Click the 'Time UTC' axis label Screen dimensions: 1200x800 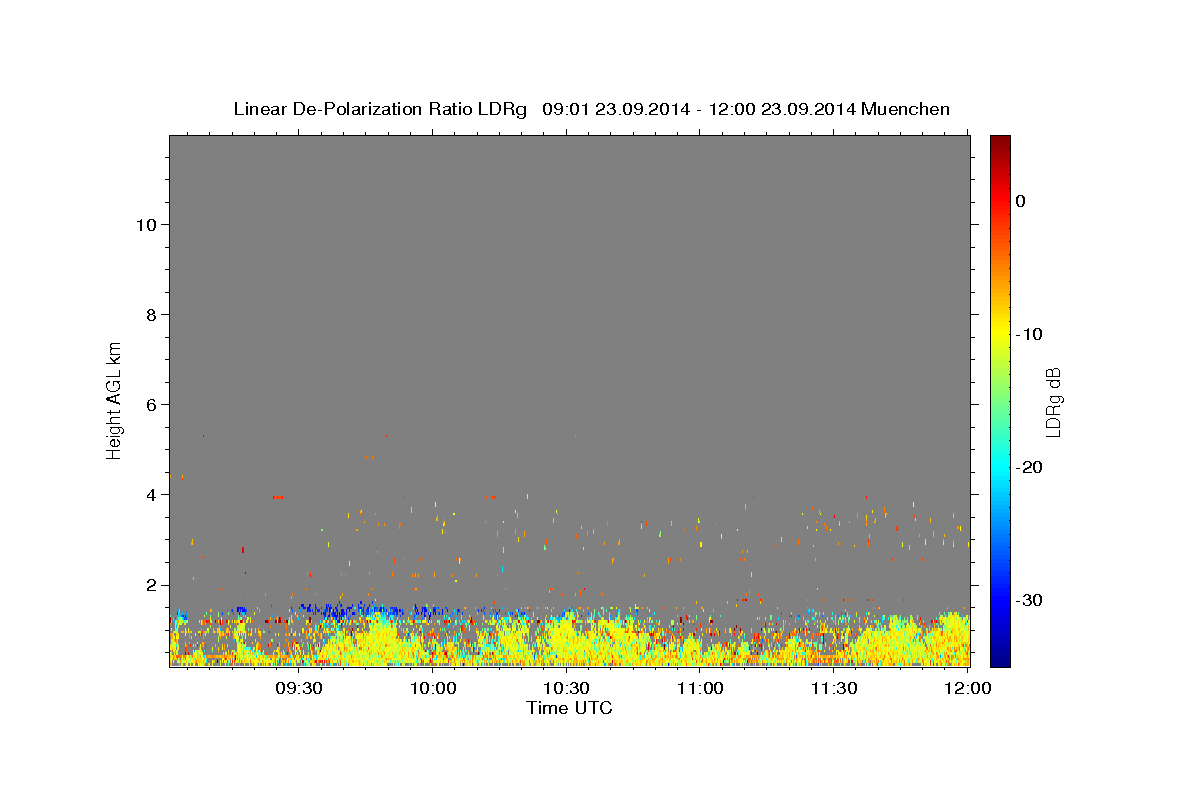pos(569,708)
